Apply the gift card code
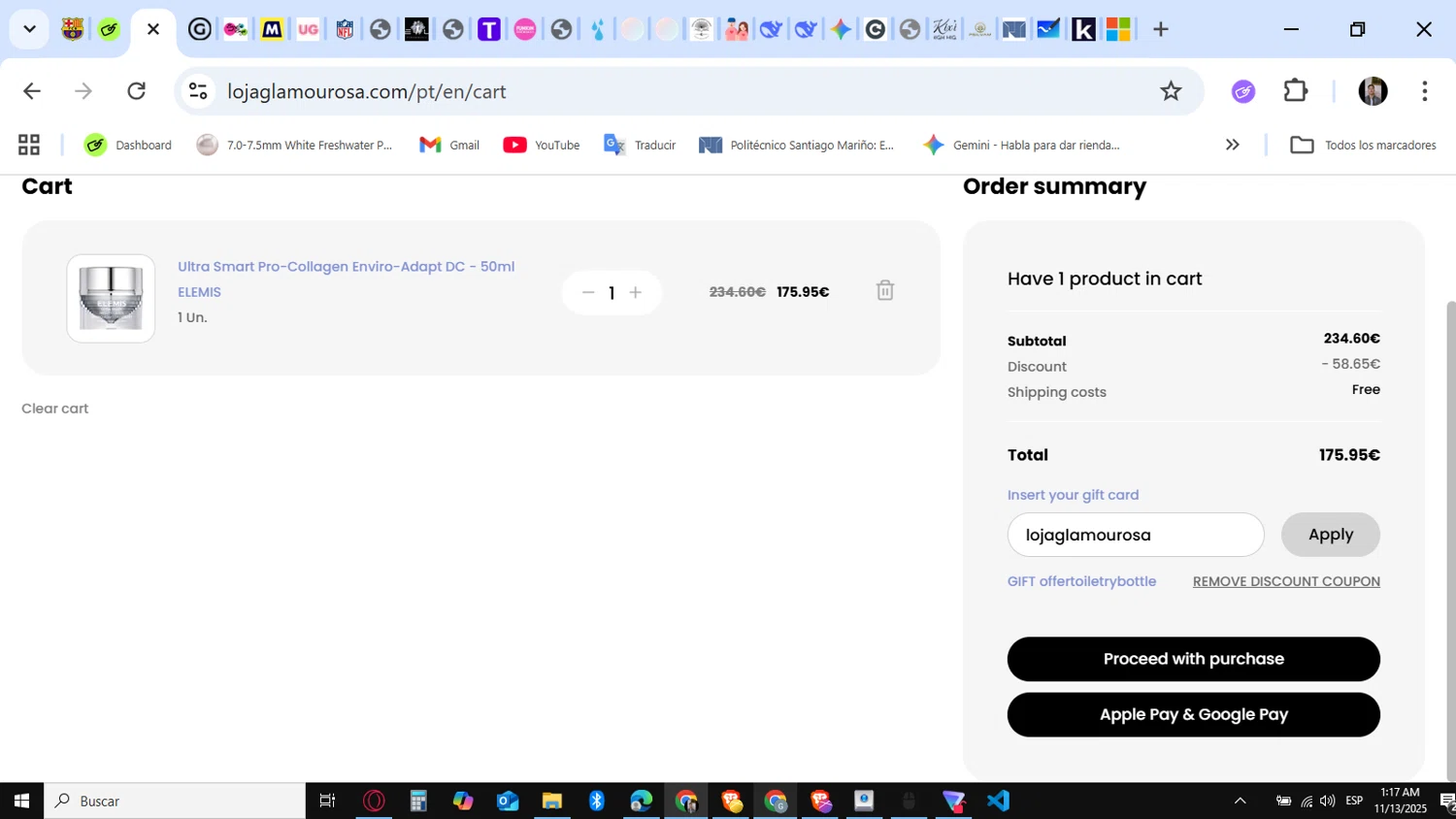Screen dimensions: 1456x819 click(x=1331, y=535)
